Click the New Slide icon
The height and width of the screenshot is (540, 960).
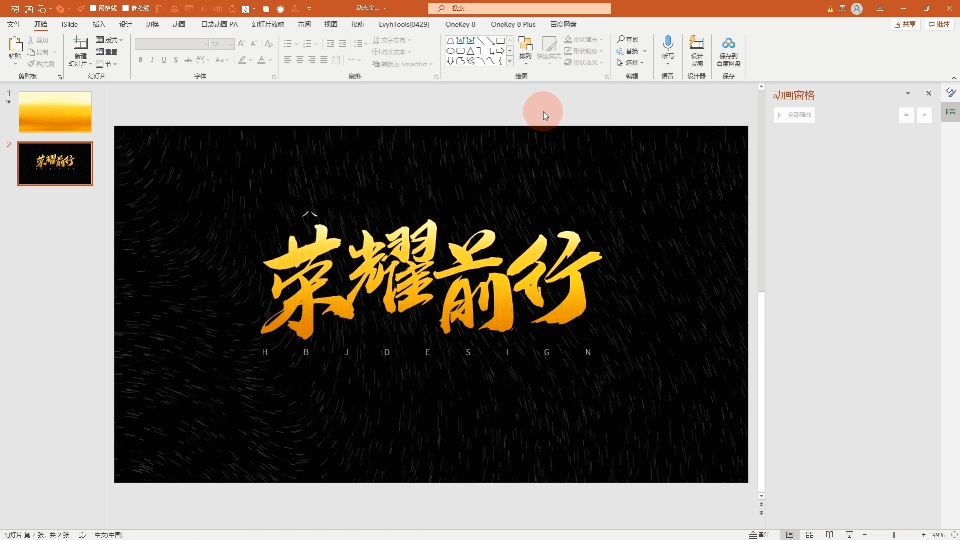[x=80, y=43]
